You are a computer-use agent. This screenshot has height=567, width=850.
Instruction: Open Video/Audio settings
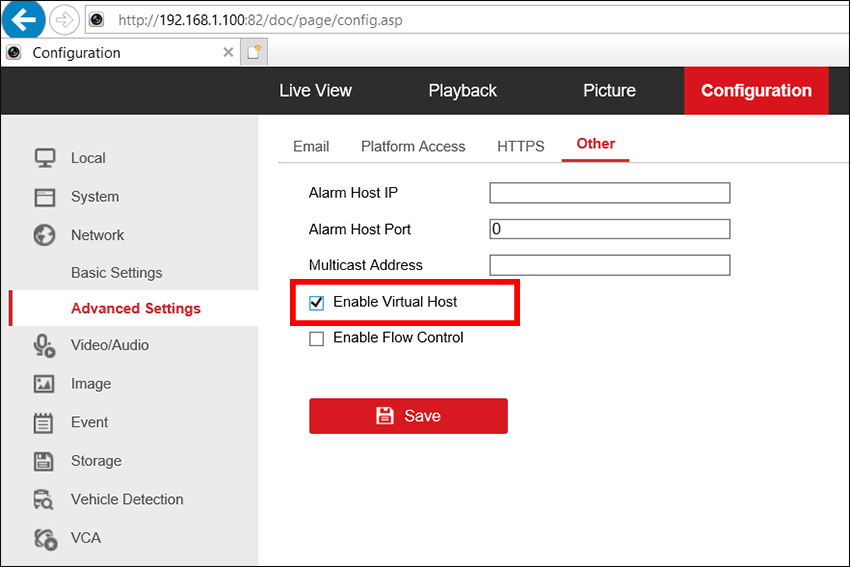click(x=110, y=345)
